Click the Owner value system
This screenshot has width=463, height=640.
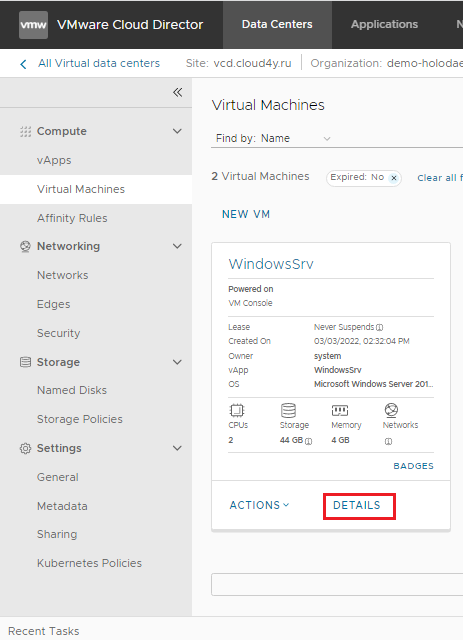327,356
